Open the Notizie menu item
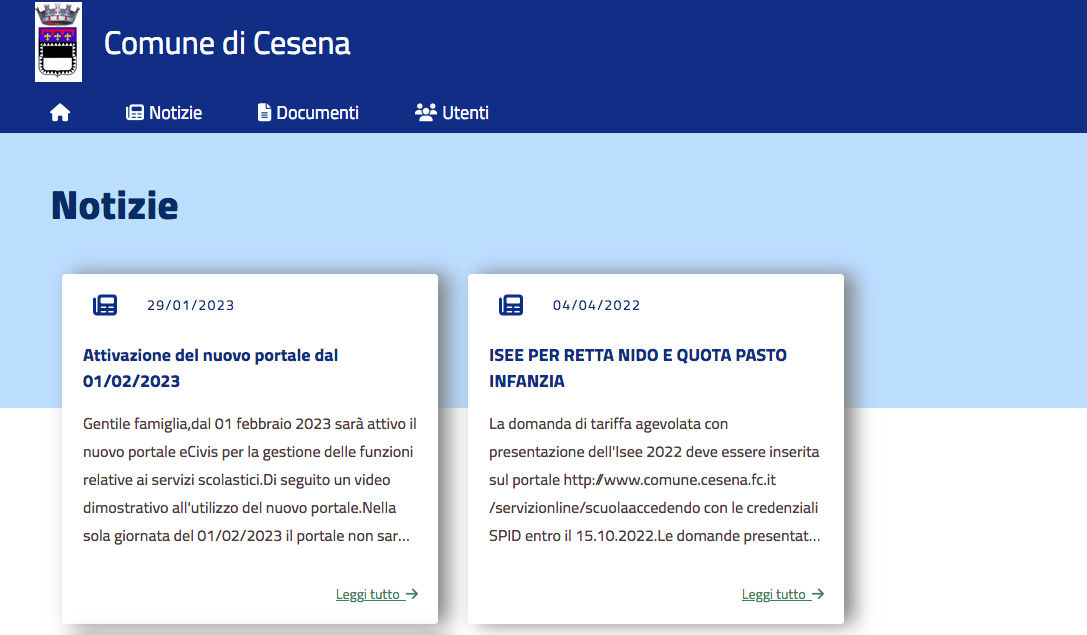The image size is (1087, 635). pyautogui.click(x=175, y=113)
